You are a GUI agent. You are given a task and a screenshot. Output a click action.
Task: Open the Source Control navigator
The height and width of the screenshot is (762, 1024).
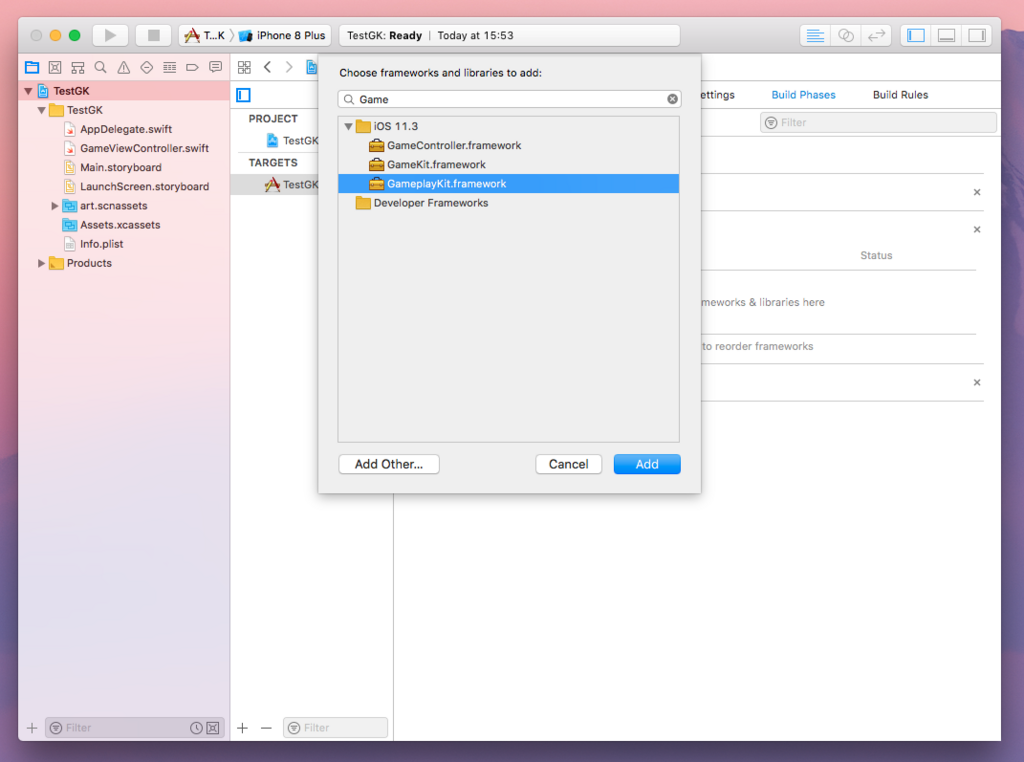click(55, 67)
